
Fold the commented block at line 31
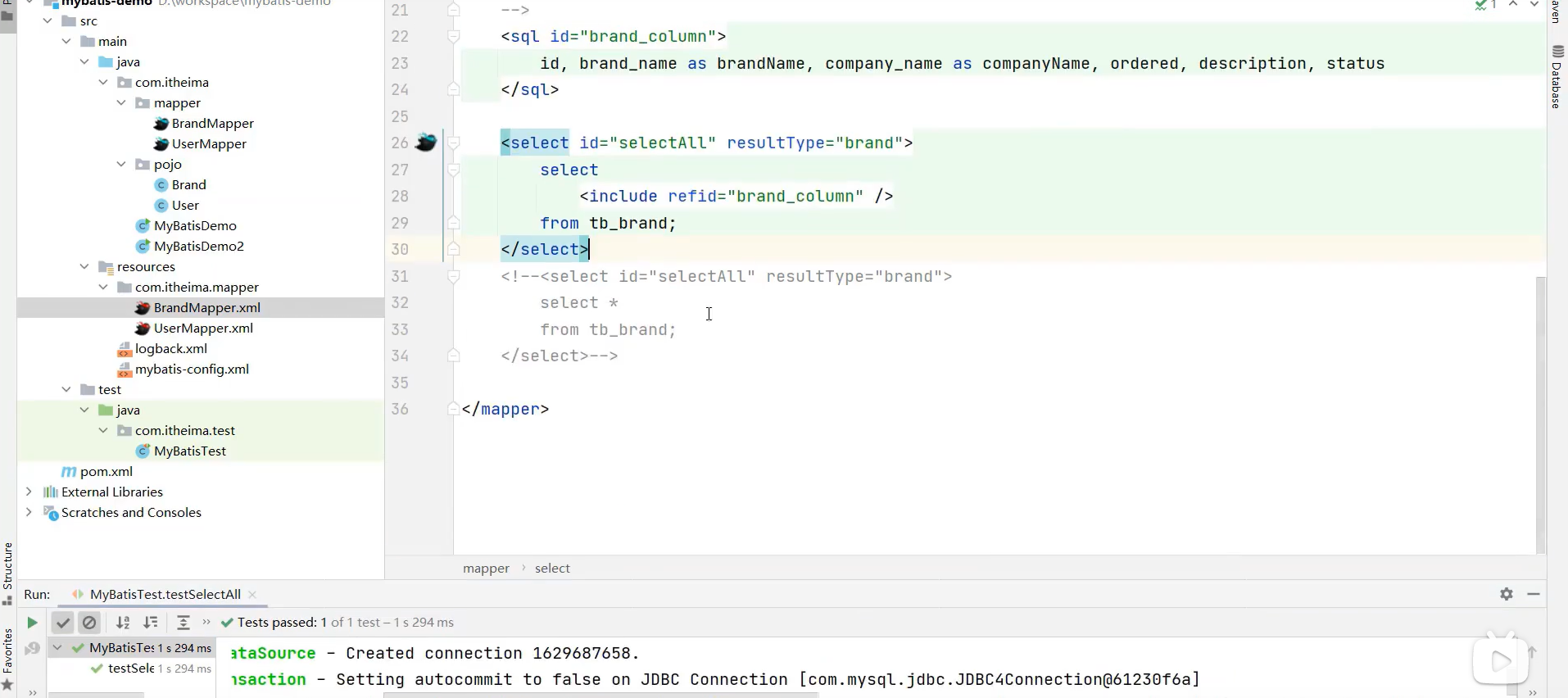454,277
